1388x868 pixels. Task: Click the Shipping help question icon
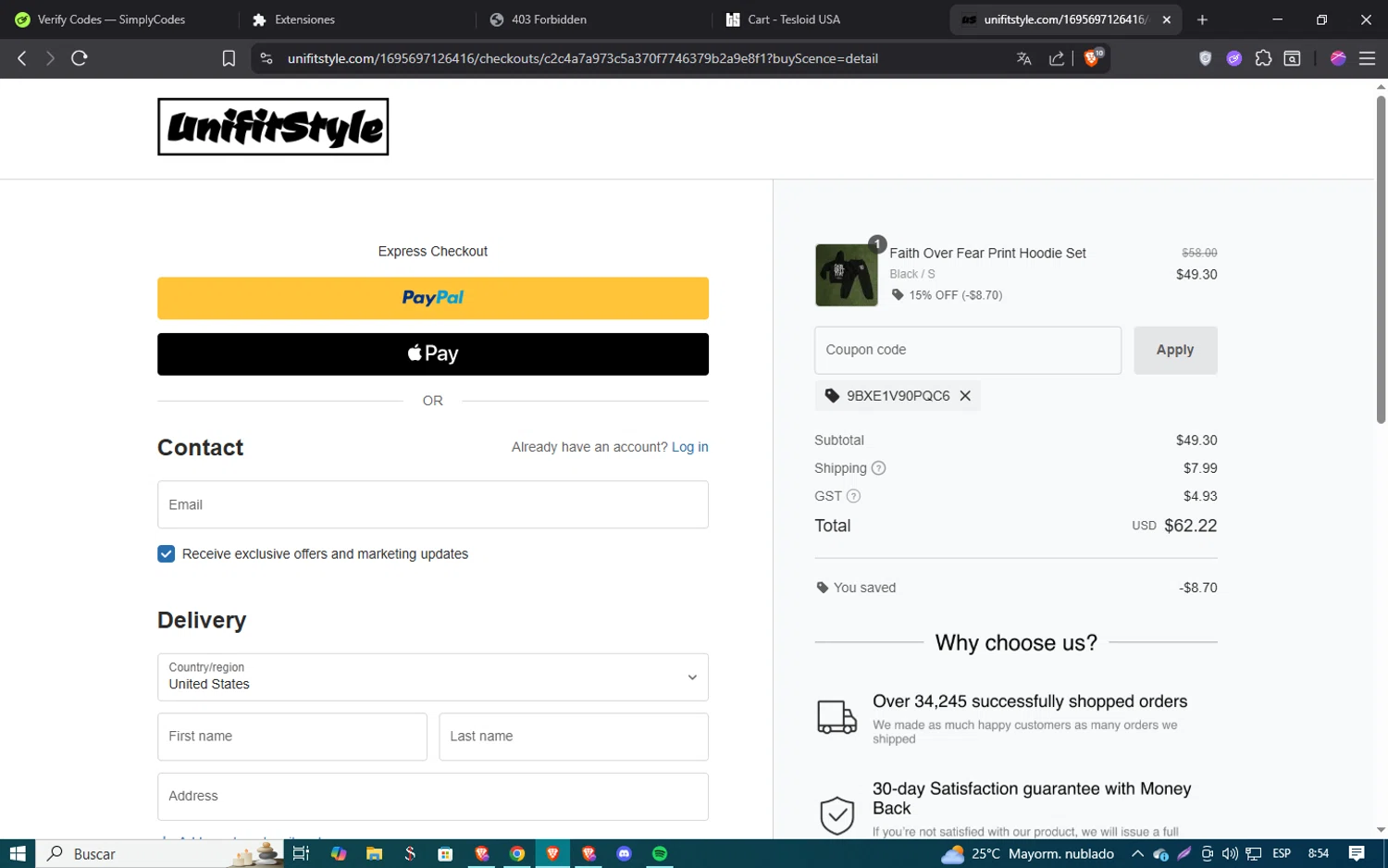(x=879, y=468)
